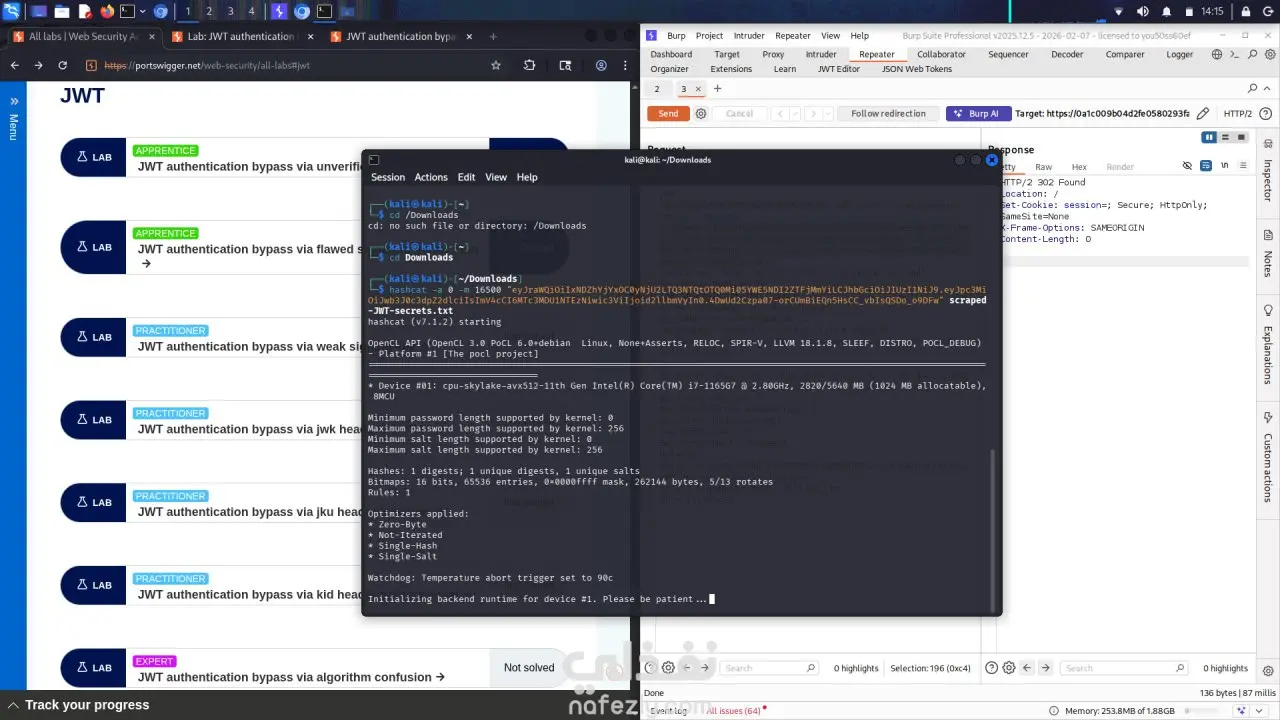Image resolution: width=1280 pixels, height=720 pixels.
Task: Switch to workspace 2
Action: pyautogui.click(x=209, y=12)
